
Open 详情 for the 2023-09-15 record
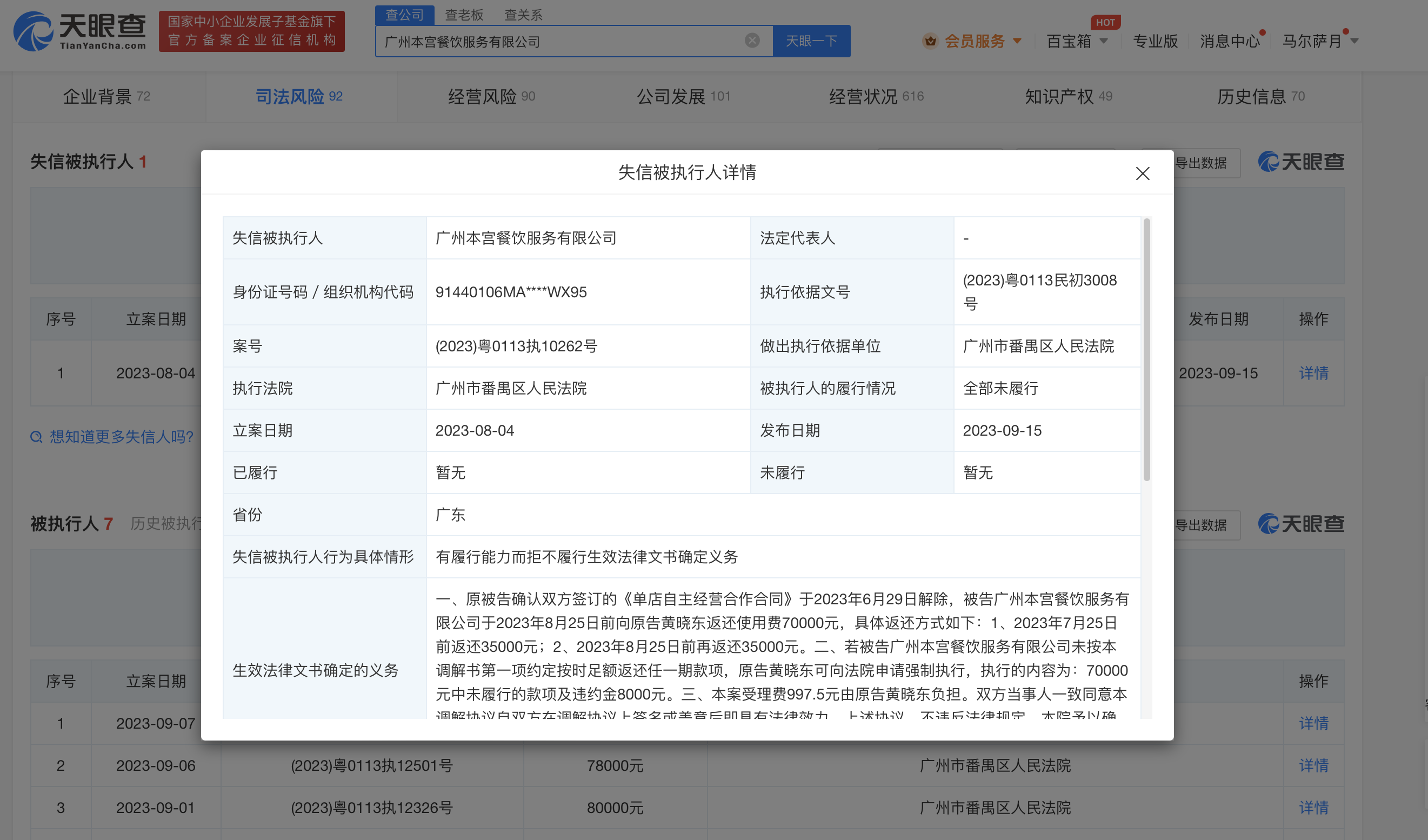click(x=1313, y=373)
